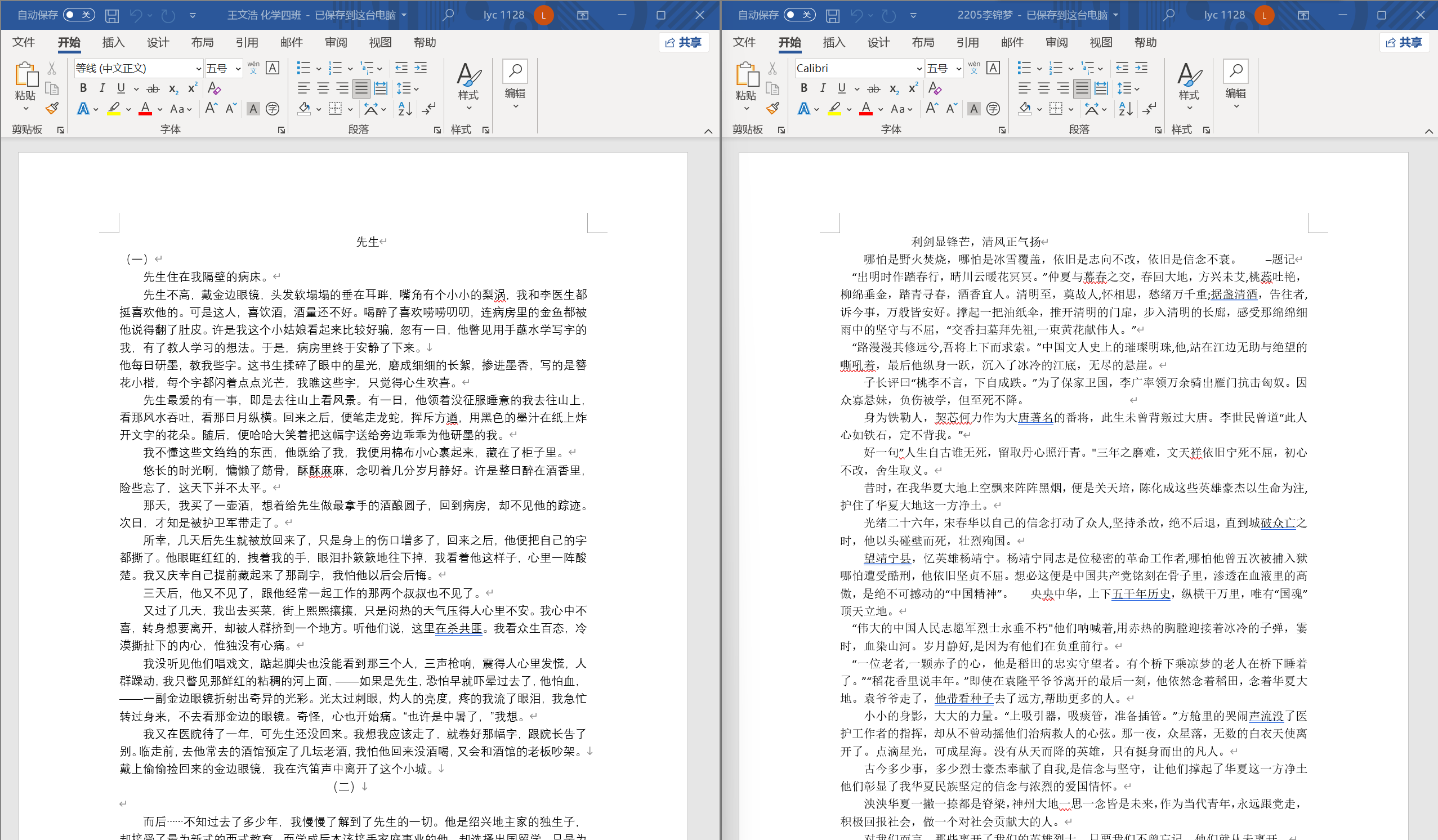Open the 审阅 tab in left window

coord(336,42)
